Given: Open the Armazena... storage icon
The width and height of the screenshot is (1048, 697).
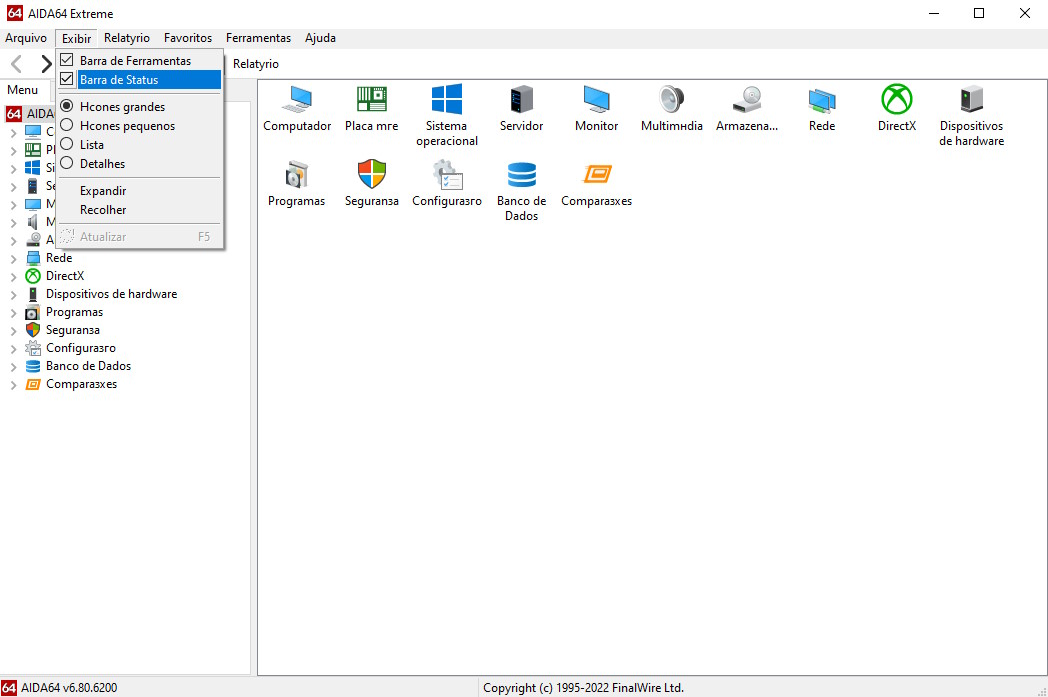Looking at the screenshot, I should pos(747,100).
